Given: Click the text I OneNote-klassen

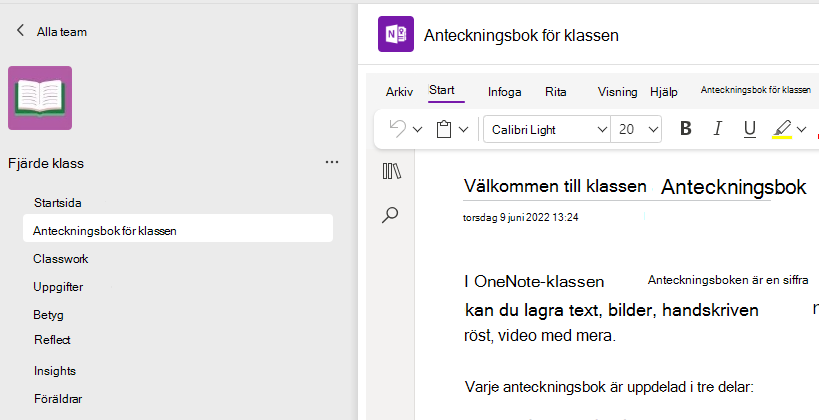Looking at the screenshot, I should pyautogui.click(x=534, y=282).
